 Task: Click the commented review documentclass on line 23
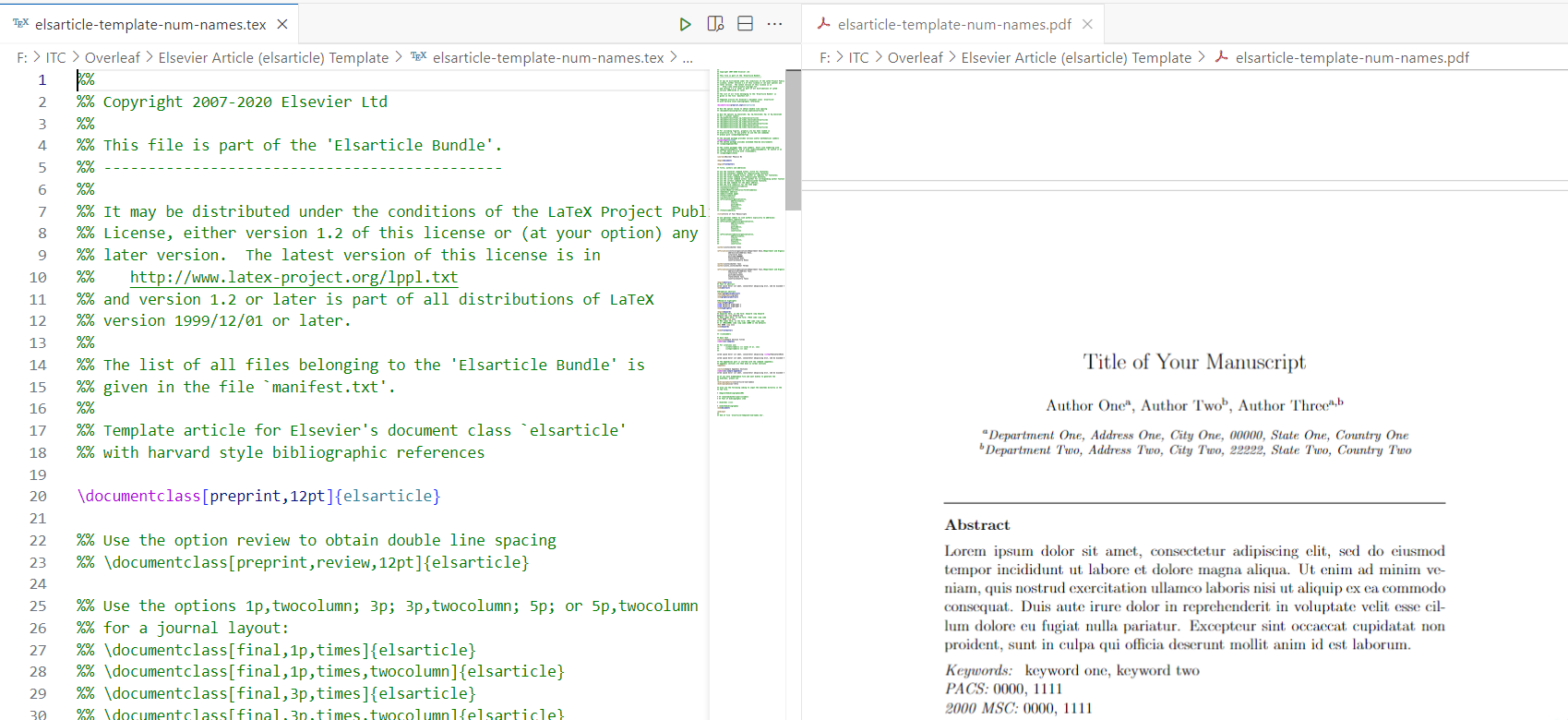303,562
